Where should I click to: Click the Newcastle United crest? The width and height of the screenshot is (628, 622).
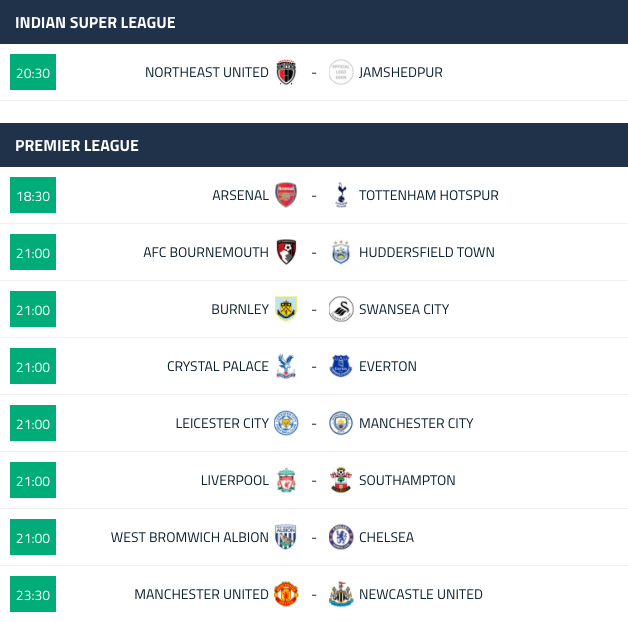click(341, 594)
